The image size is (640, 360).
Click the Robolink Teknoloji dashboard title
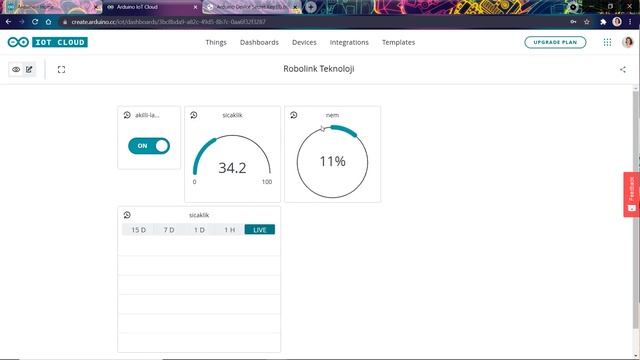coord(319,69)
